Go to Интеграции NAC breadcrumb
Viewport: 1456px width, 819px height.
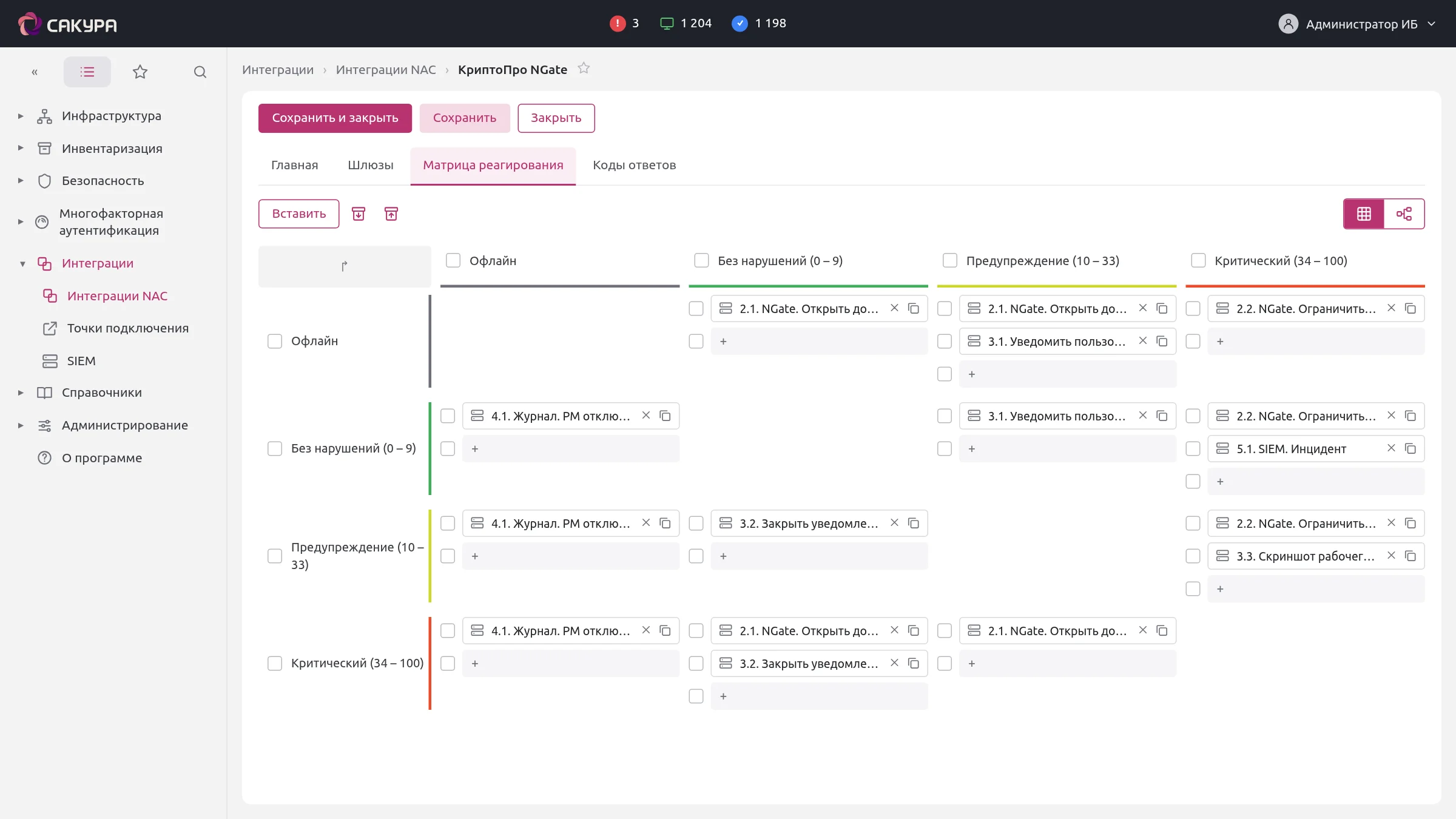386,70
